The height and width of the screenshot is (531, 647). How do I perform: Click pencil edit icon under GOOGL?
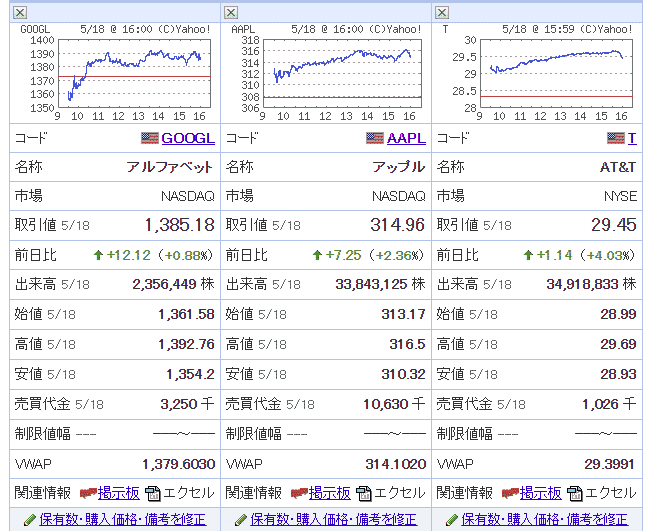(x=30, y=520)
